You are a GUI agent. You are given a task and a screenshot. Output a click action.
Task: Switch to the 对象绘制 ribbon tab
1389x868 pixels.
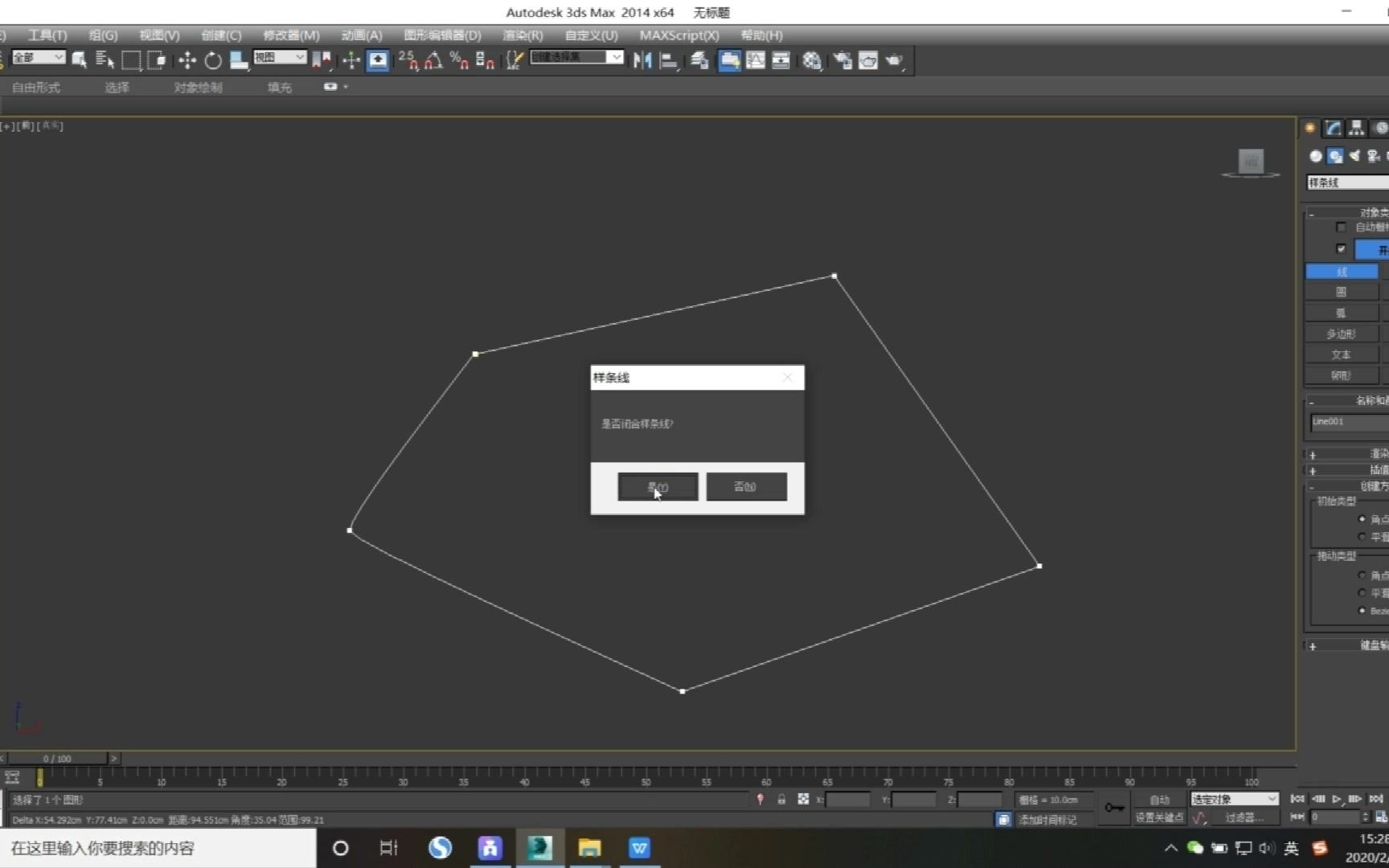coord(198,88)
